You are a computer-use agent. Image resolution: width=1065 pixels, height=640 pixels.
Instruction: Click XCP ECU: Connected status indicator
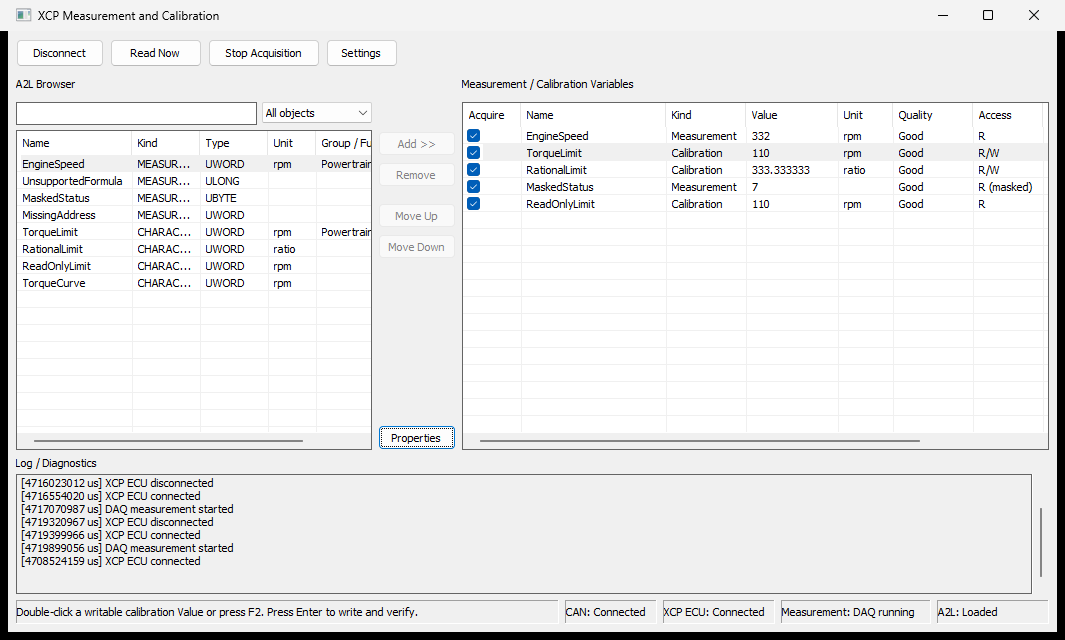(x=718, y=612)
